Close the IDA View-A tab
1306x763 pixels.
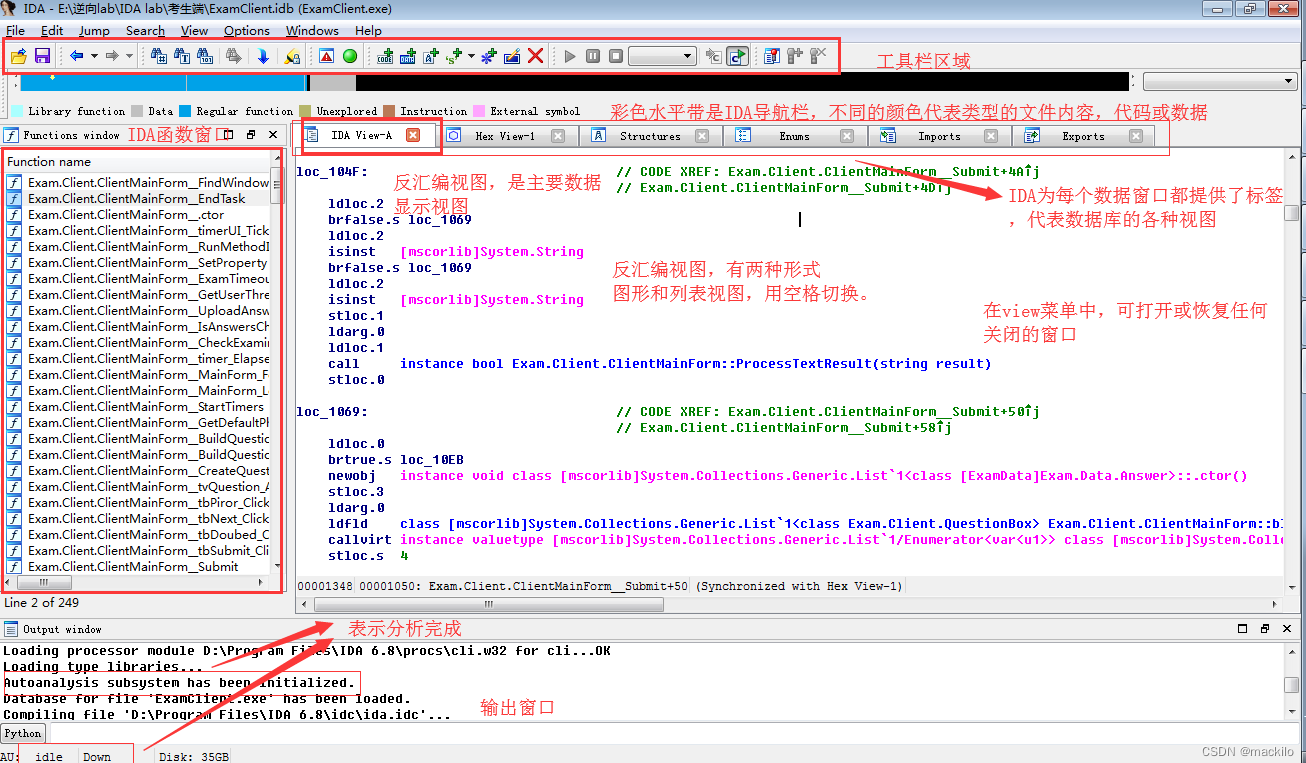pos(412,135)
